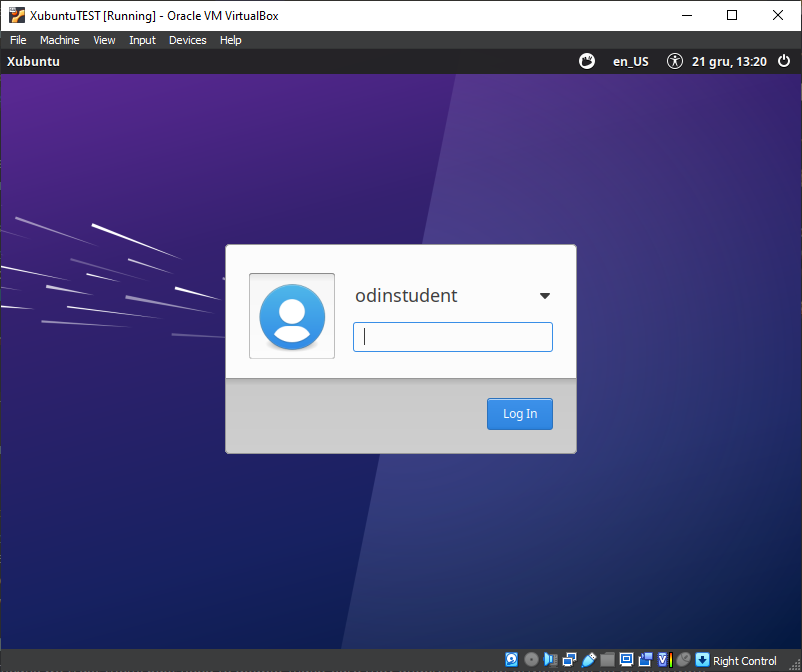Open the power menu icon
802x672 pixels.
[784, 61]
